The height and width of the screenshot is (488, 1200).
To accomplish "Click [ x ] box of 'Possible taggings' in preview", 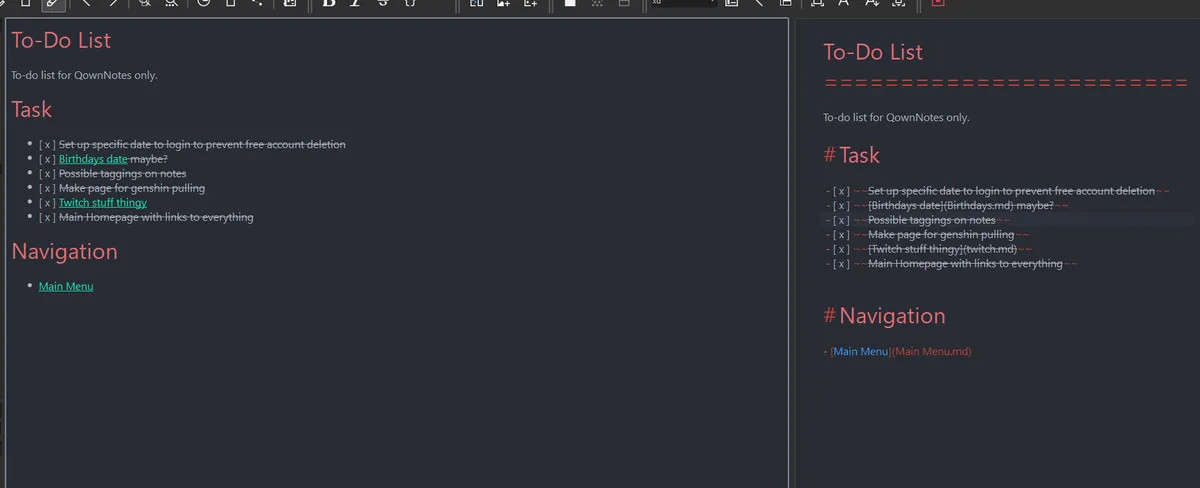I will click(x=47, y=173).
